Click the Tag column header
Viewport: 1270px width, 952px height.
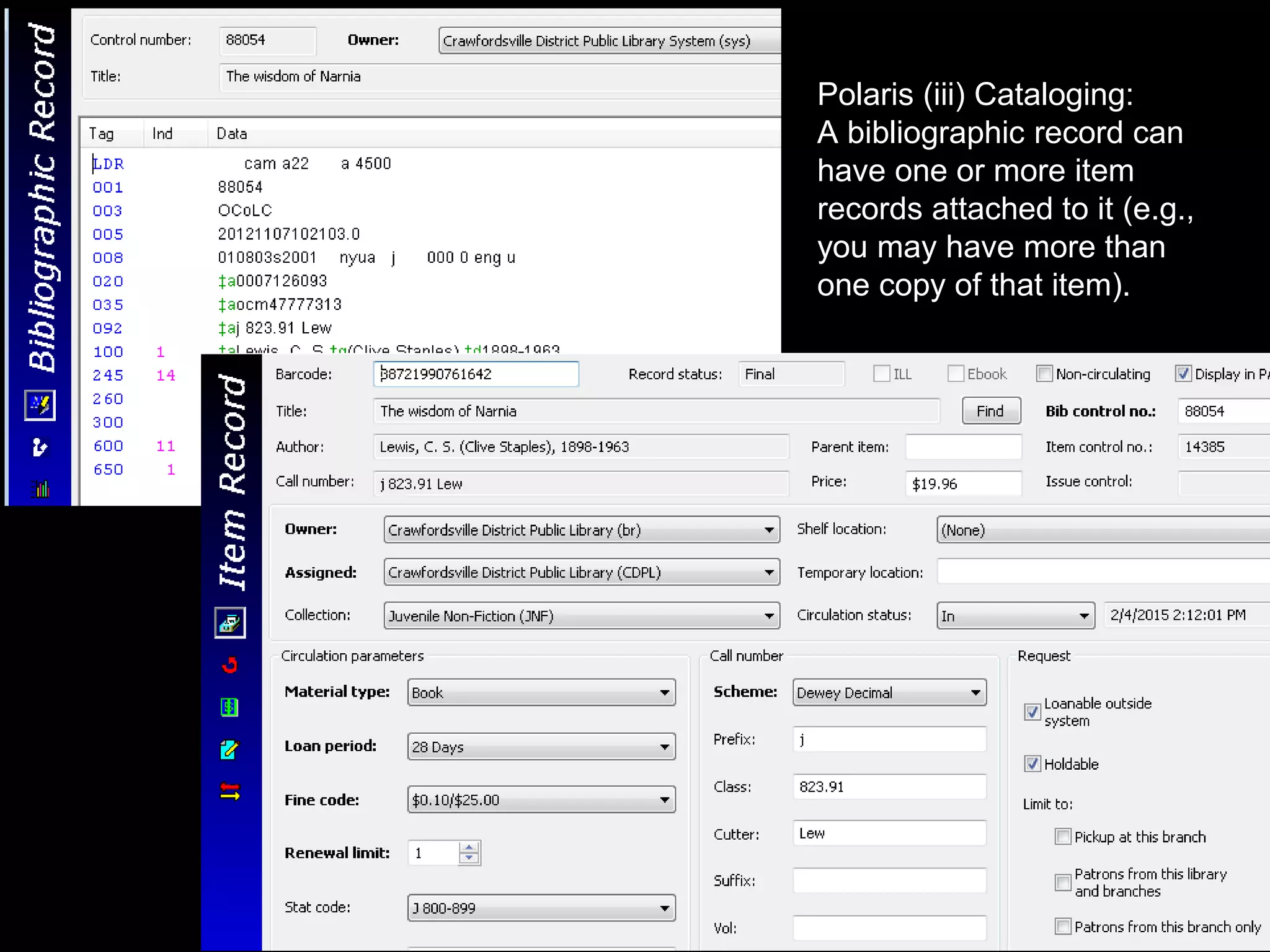[112, 133]
